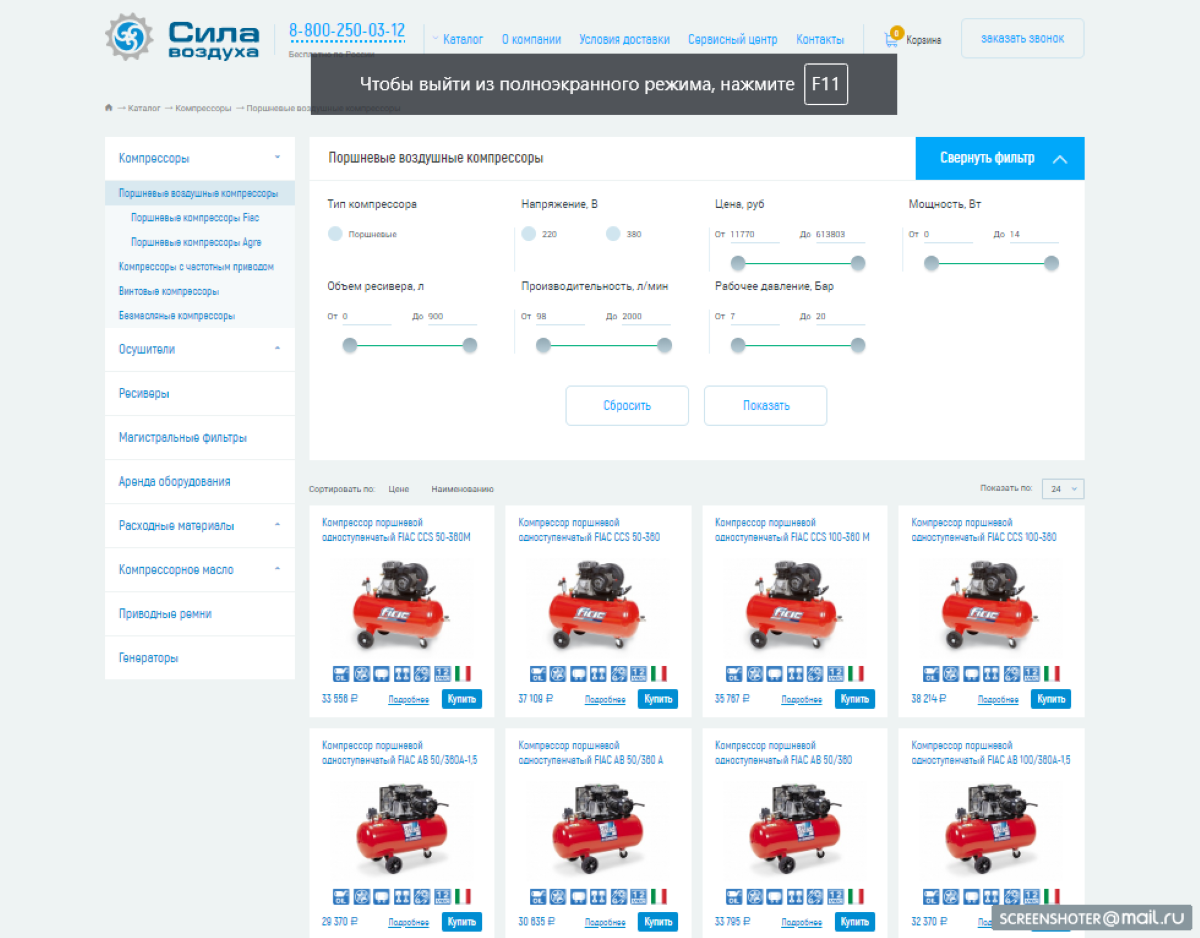Click Italy flag on FIAC AB 50/380 card
Viewport: 1200px width, 938px height.
(856, 897)
